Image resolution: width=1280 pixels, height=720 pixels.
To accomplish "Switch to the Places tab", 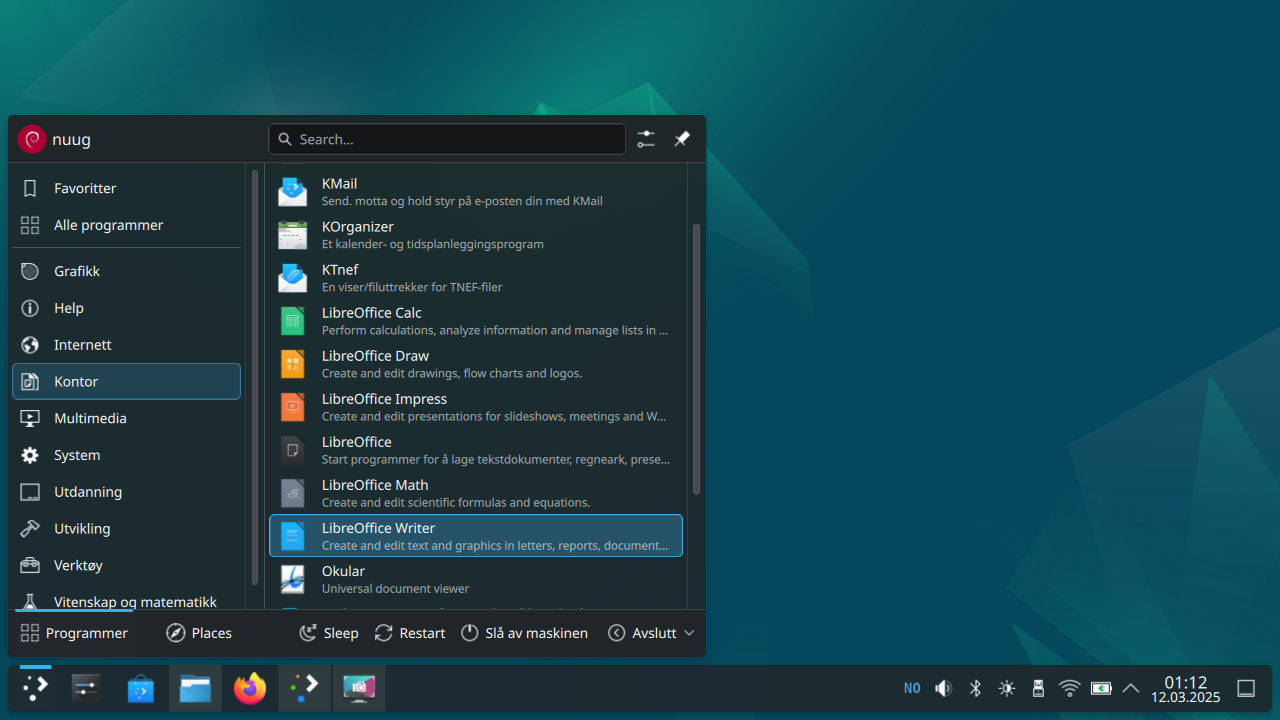I will point(199,633).
